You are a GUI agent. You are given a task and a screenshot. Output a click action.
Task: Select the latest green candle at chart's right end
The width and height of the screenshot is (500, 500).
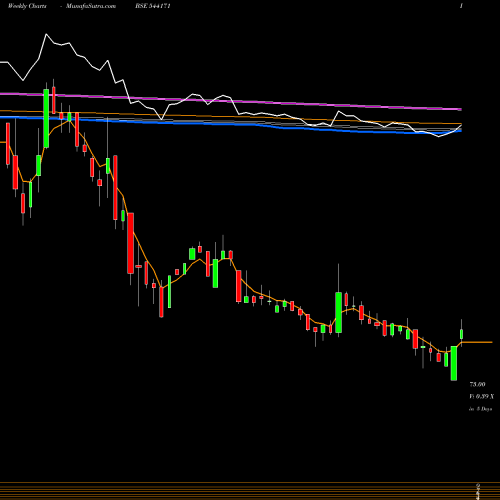[462, 333]
